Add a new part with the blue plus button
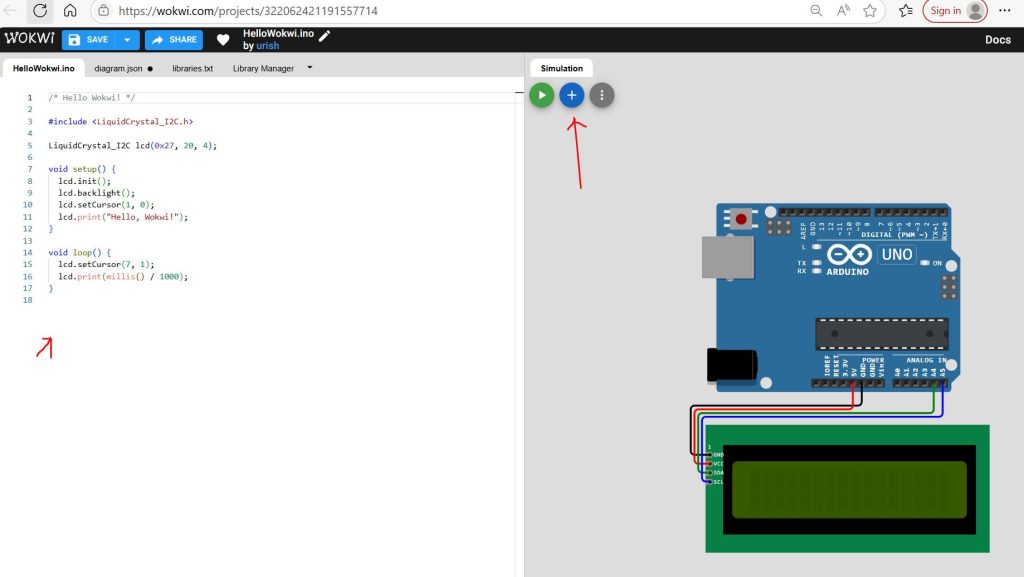This screenshot has width=1024, height=577. 571,95
